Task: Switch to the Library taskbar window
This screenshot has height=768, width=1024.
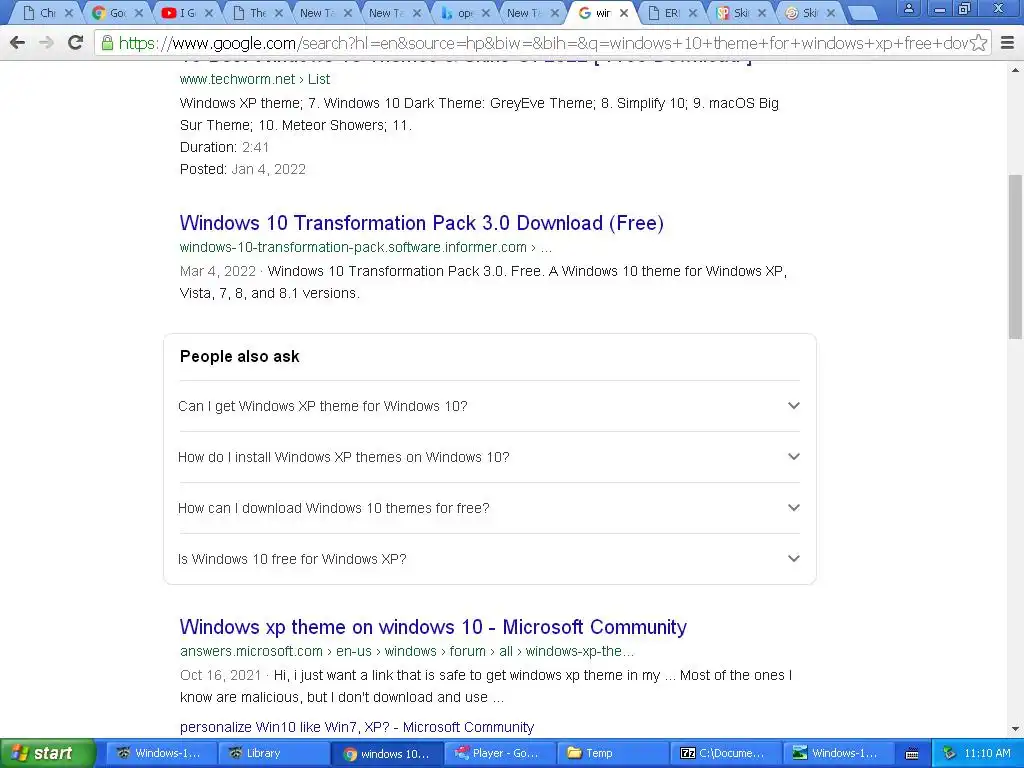Action: (x=274, y=753)
